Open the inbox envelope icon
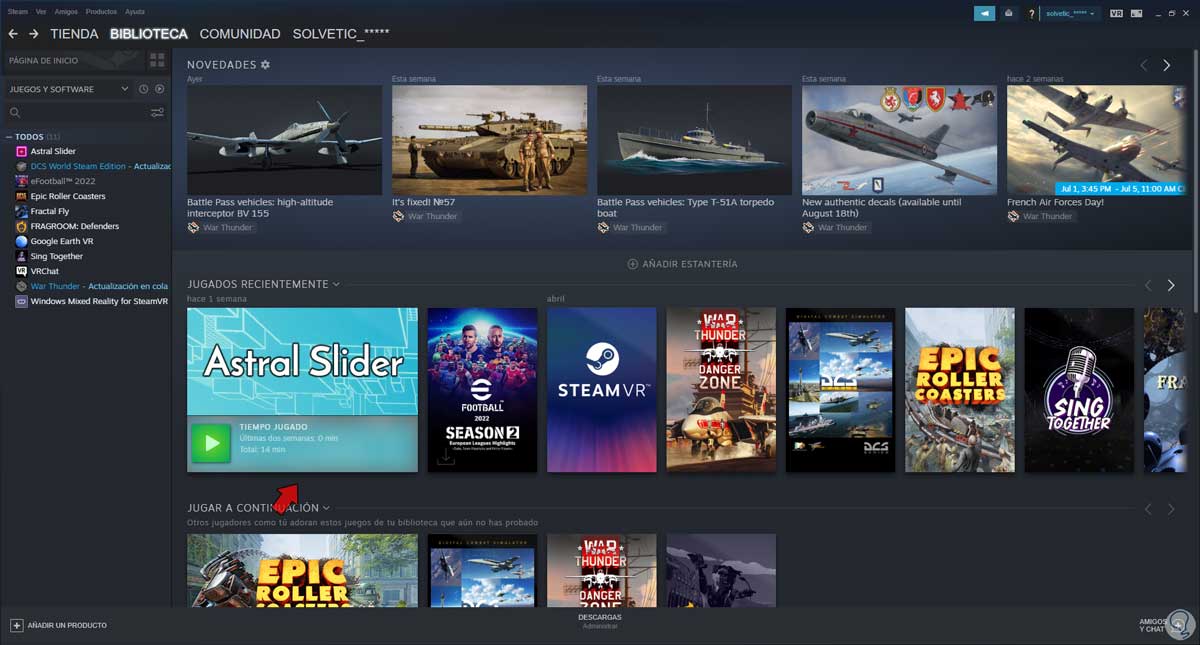This screenshot has width=1200, height=645. tap(1008, 13)
